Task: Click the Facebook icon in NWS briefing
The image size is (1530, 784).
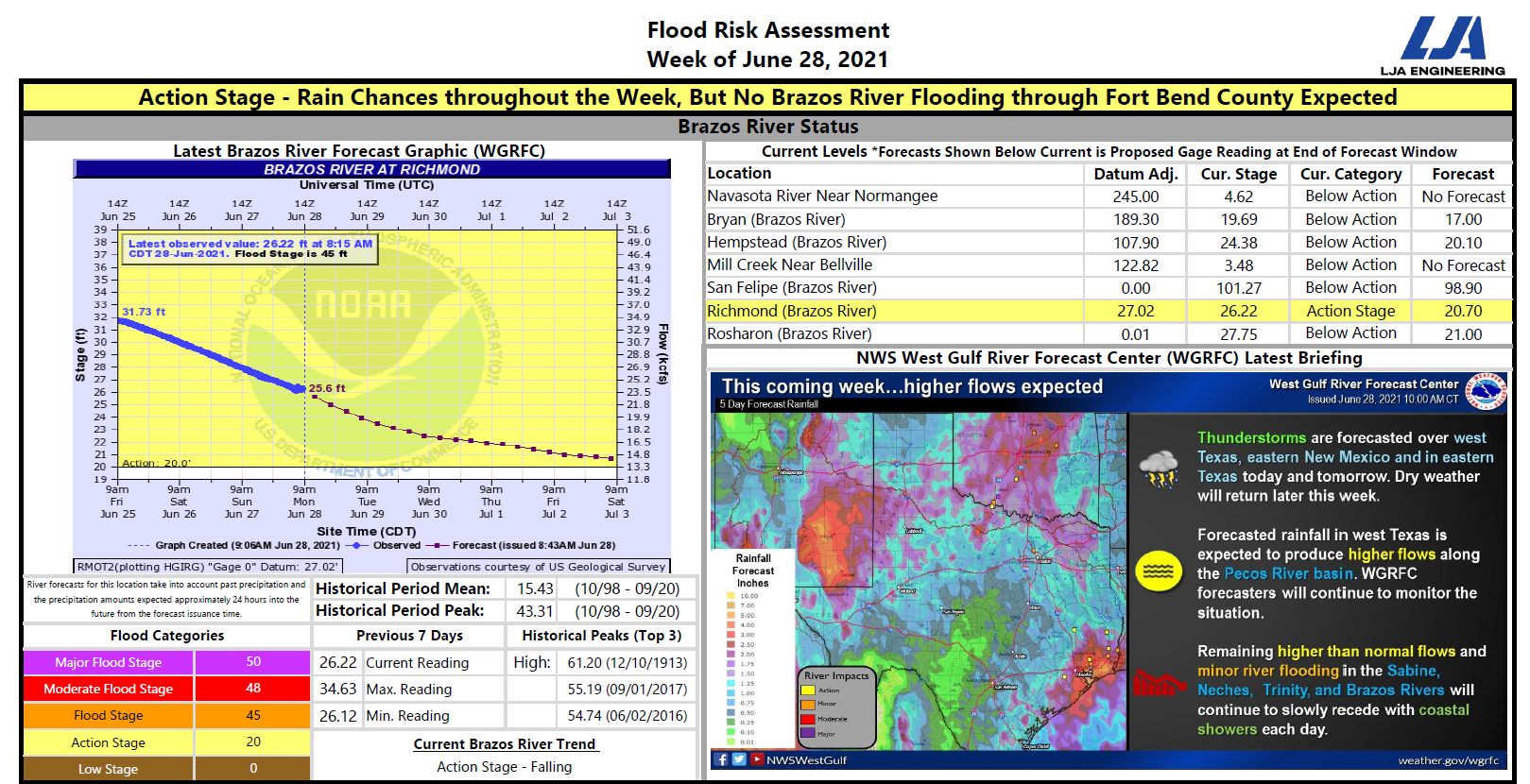Action: pyautogui.click(x=722, y=759)
